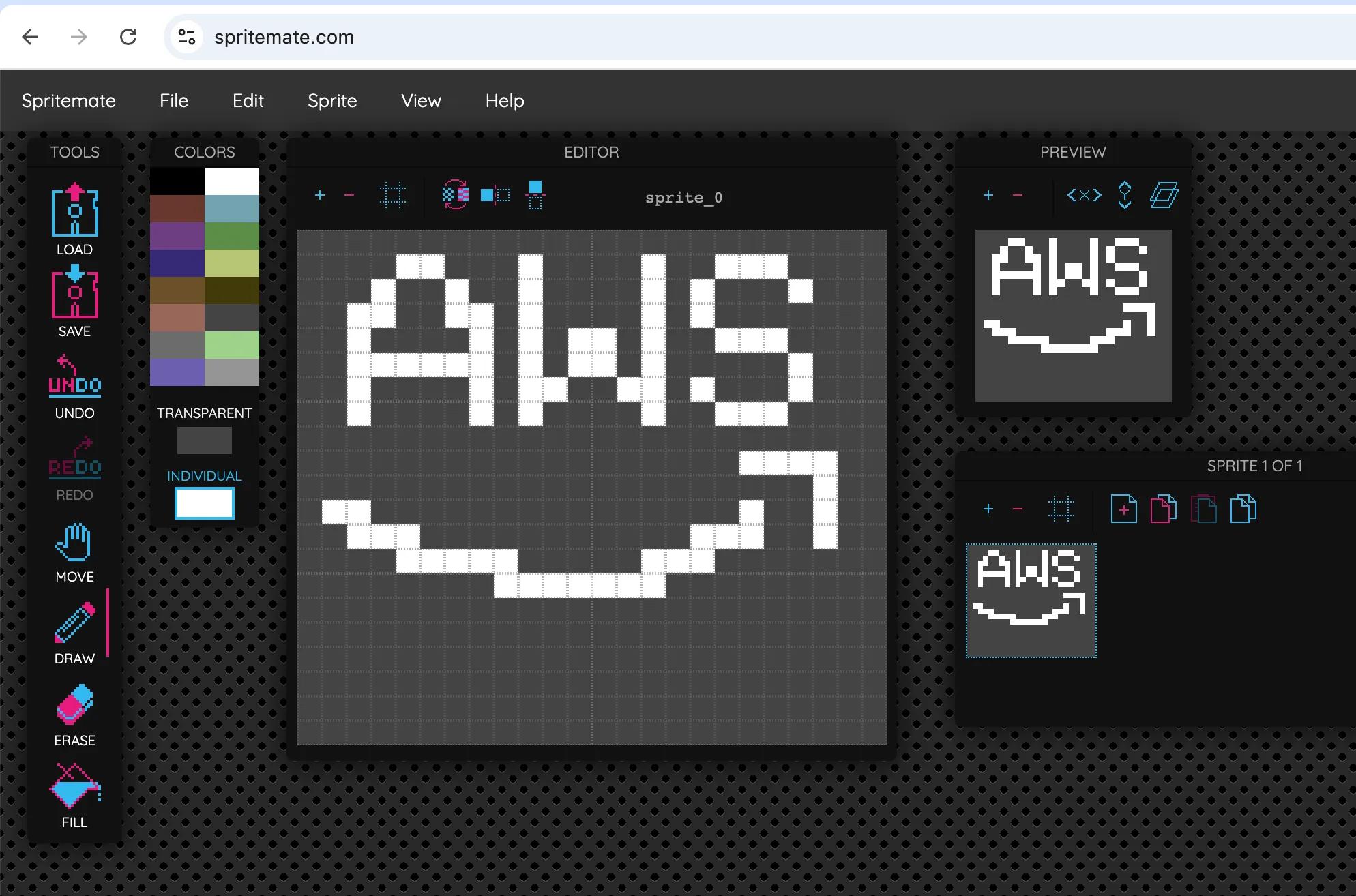Open the File menu
Screen dimensions: 1356x896
[x=174, y=101]
